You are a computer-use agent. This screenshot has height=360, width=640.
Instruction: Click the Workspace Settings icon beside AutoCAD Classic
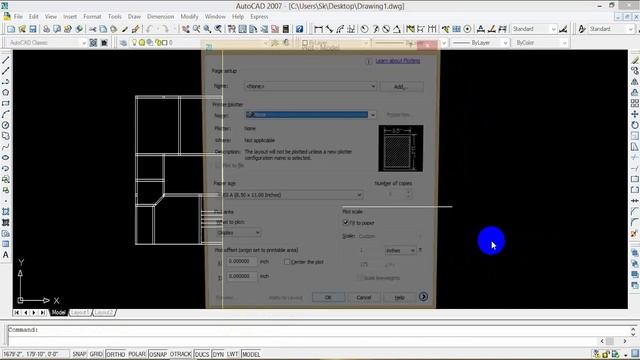click(93, 42)
